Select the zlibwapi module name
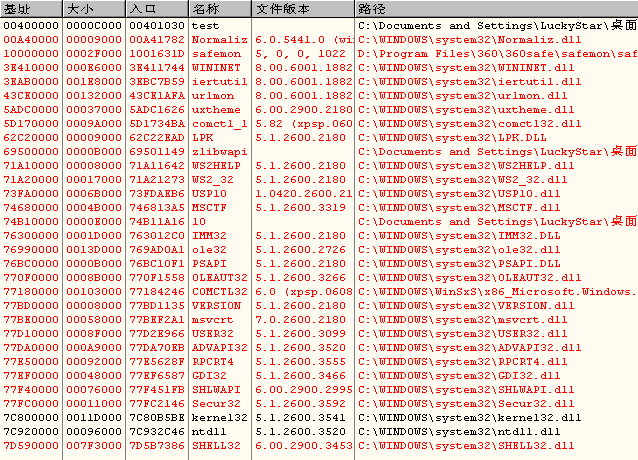The image size is (638, 460). click(x=220, y=152)
